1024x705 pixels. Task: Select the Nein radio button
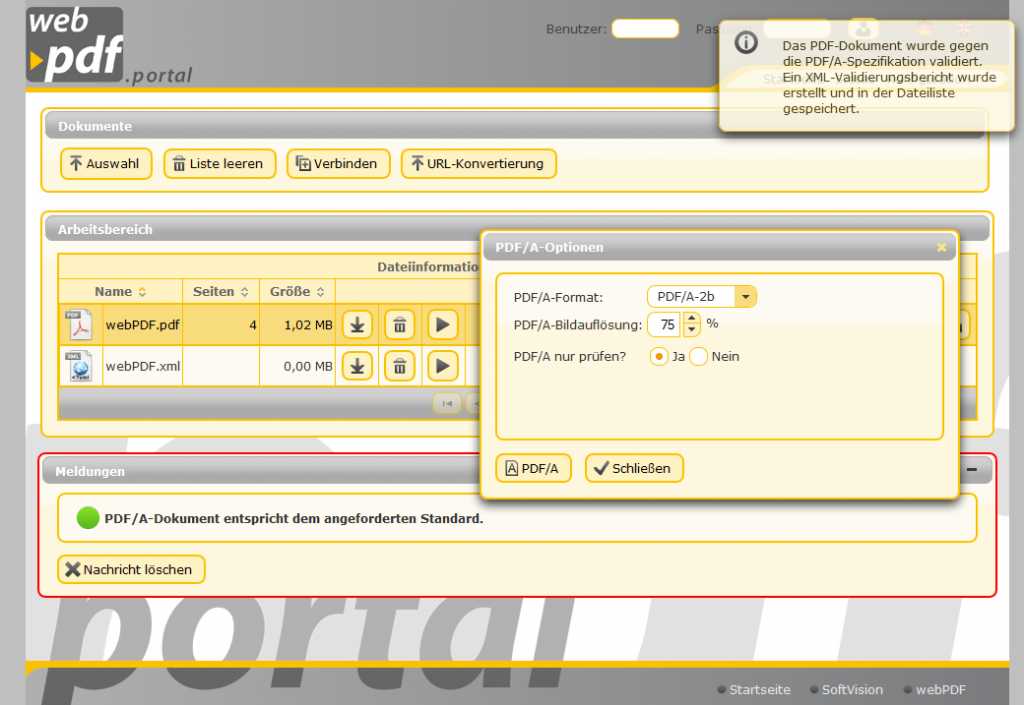pos(698,356)
